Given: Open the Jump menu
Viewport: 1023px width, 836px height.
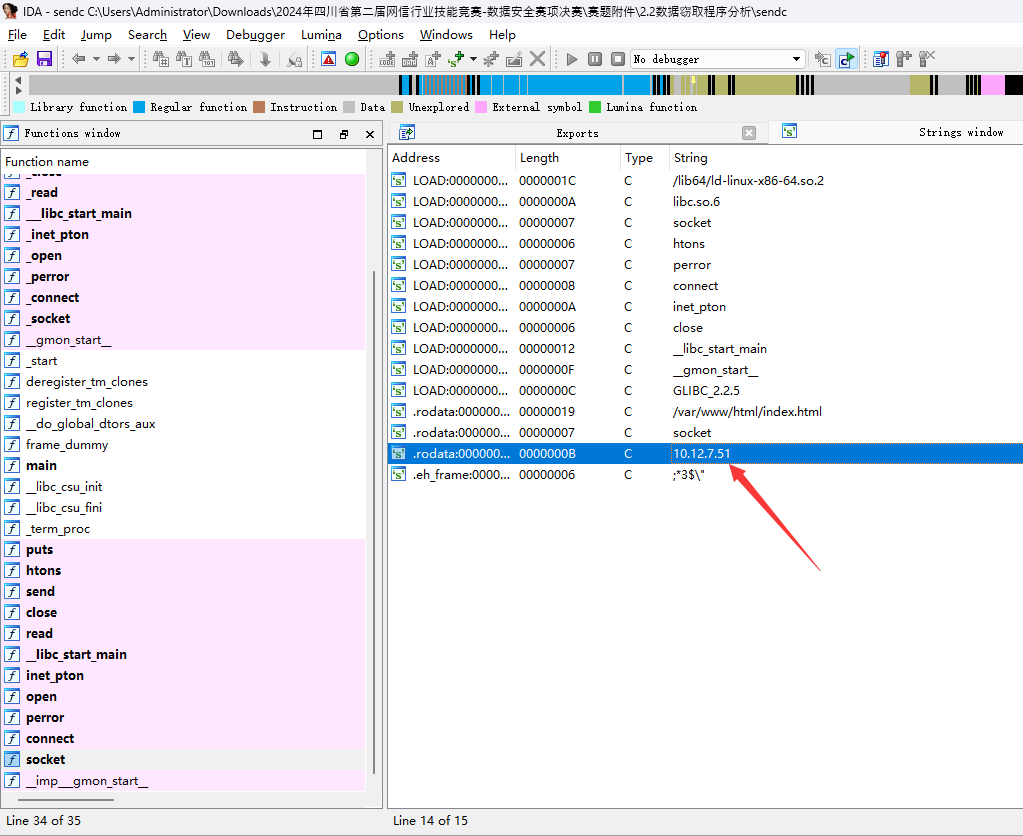Looking at the screenshot, I should tap(96, 35).
